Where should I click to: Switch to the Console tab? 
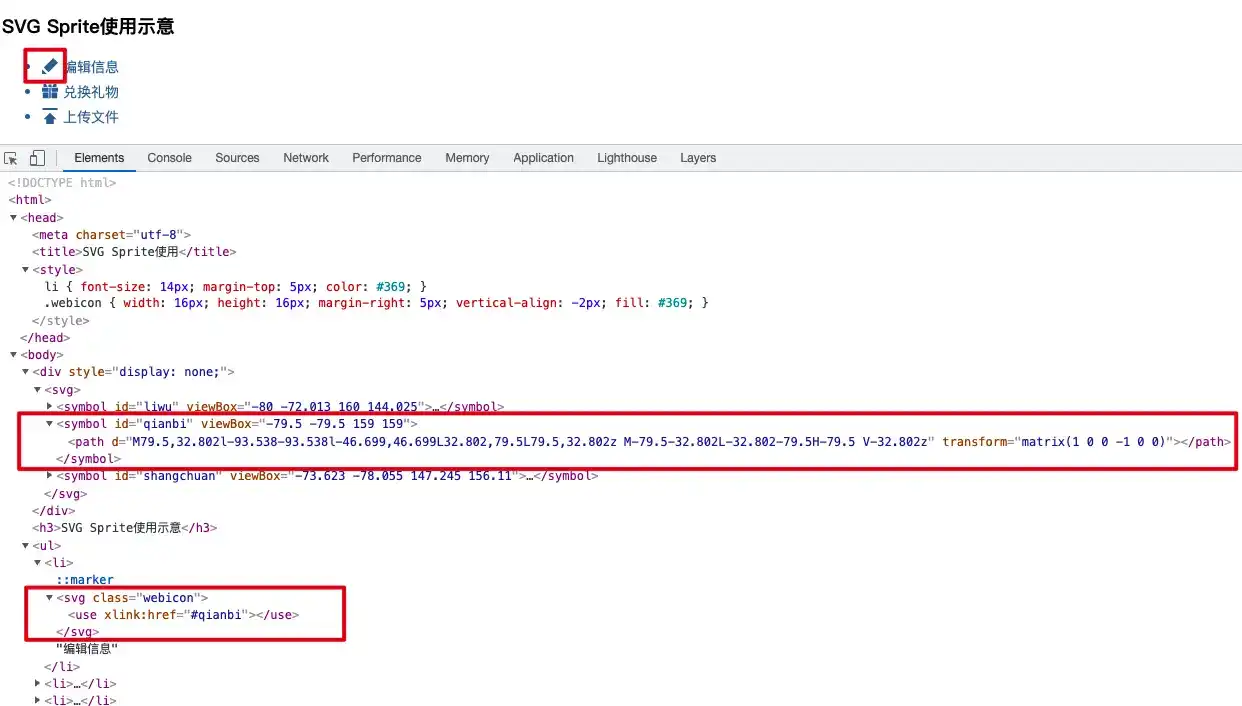click(x=169, y=158)
